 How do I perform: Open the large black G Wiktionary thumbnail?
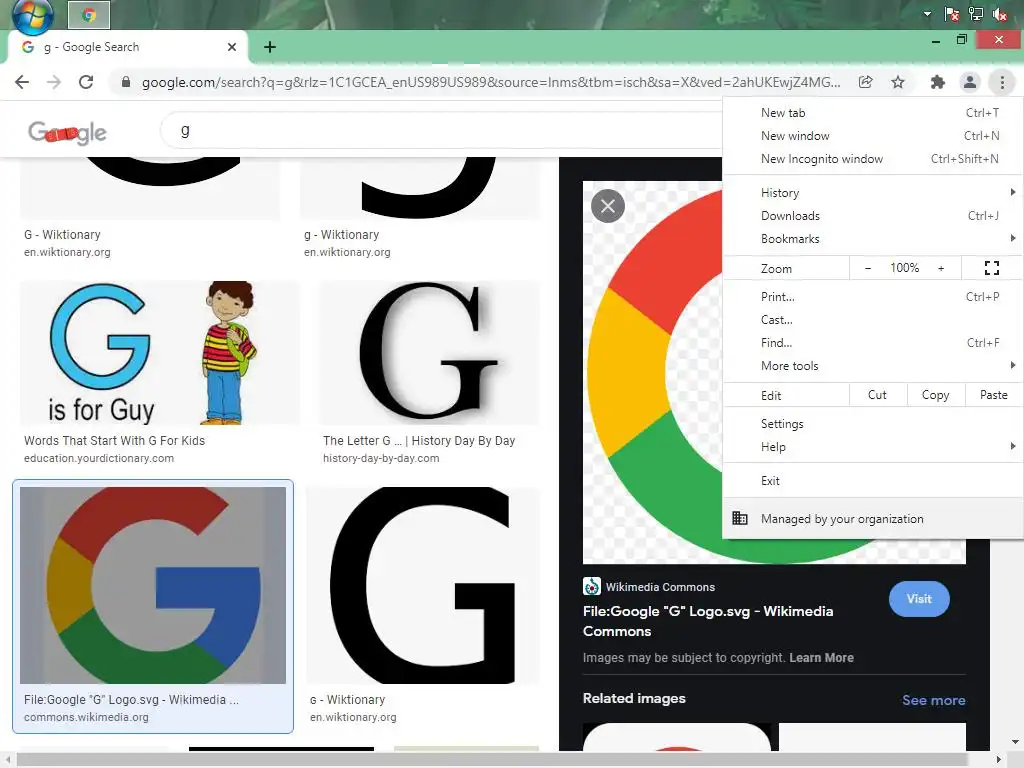click(x=423, y=585)
